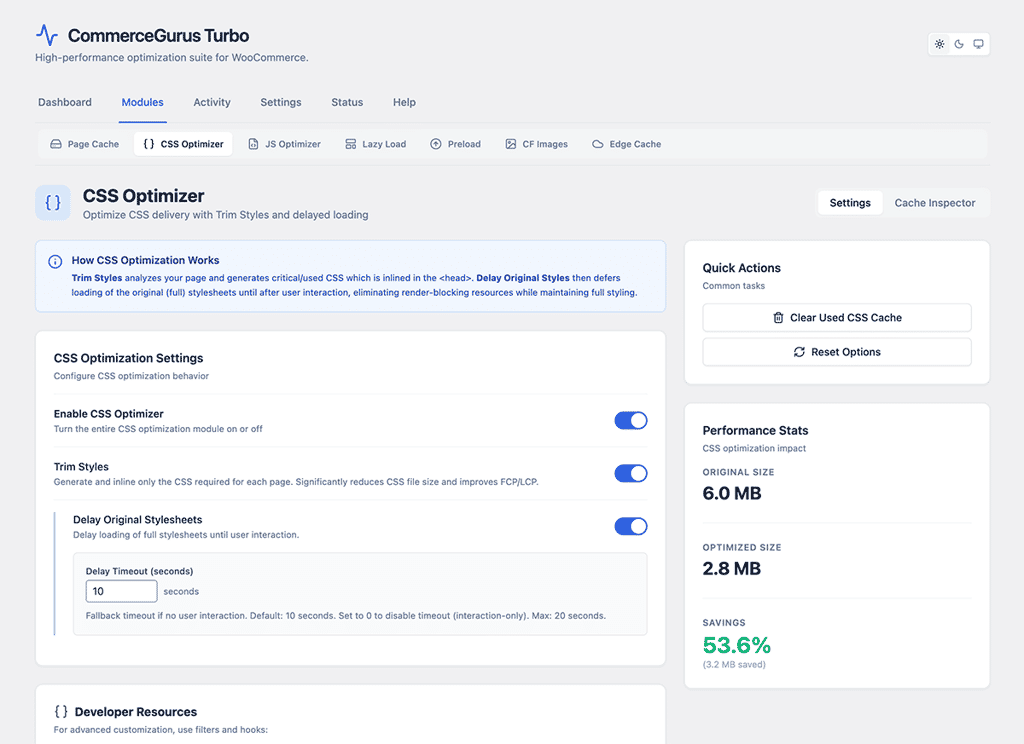The width and height of the screenshot is (1024, 744).
Task: Click the Preload arrow circle icon
Action: (436, 144)
